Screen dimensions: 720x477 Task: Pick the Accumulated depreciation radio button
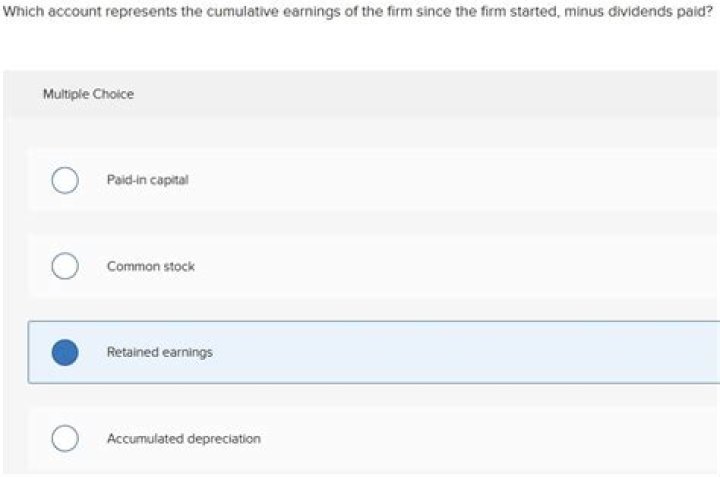[x=65, y=439]
